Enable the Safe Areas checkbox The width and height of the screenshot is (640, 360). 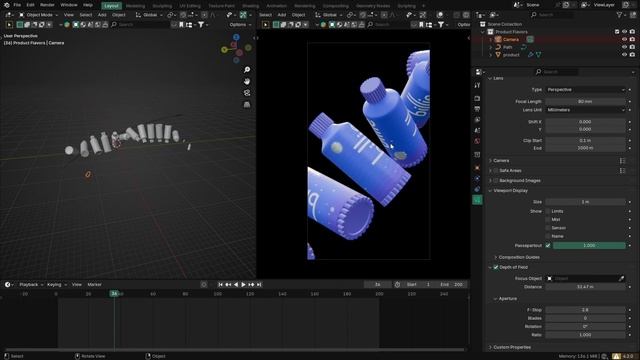pyautogui.click(x=496, y=171)
